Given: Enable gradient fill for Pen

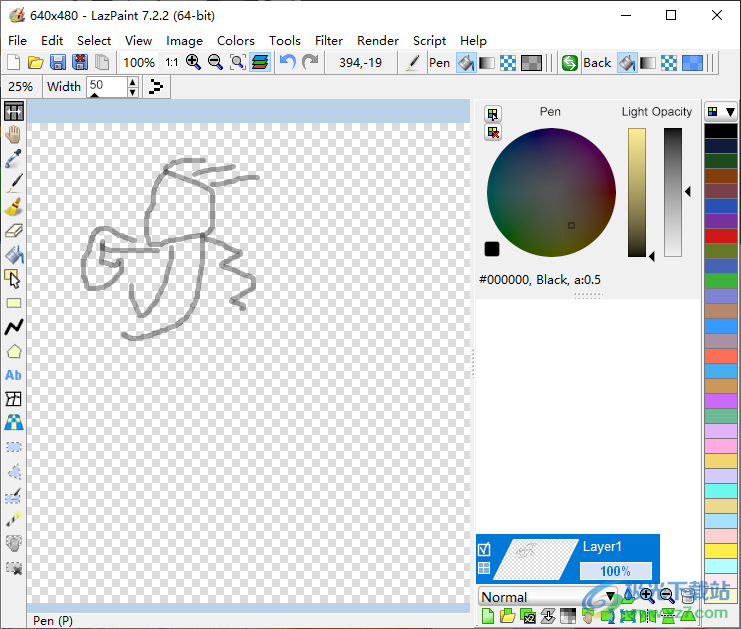Looking at the screenshot, I should pos(487,63).
